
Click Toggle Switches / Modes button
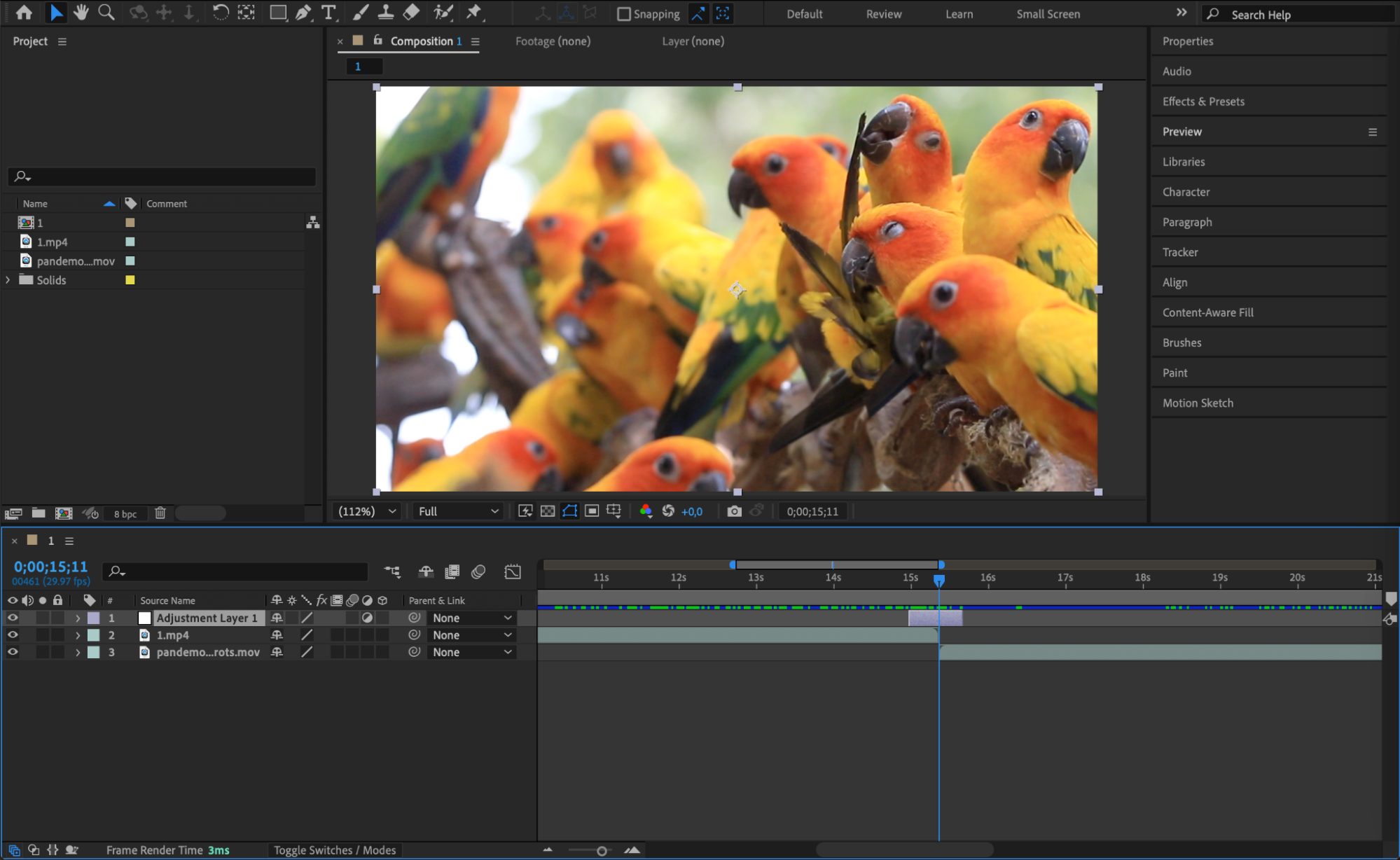tap(334, 850)
